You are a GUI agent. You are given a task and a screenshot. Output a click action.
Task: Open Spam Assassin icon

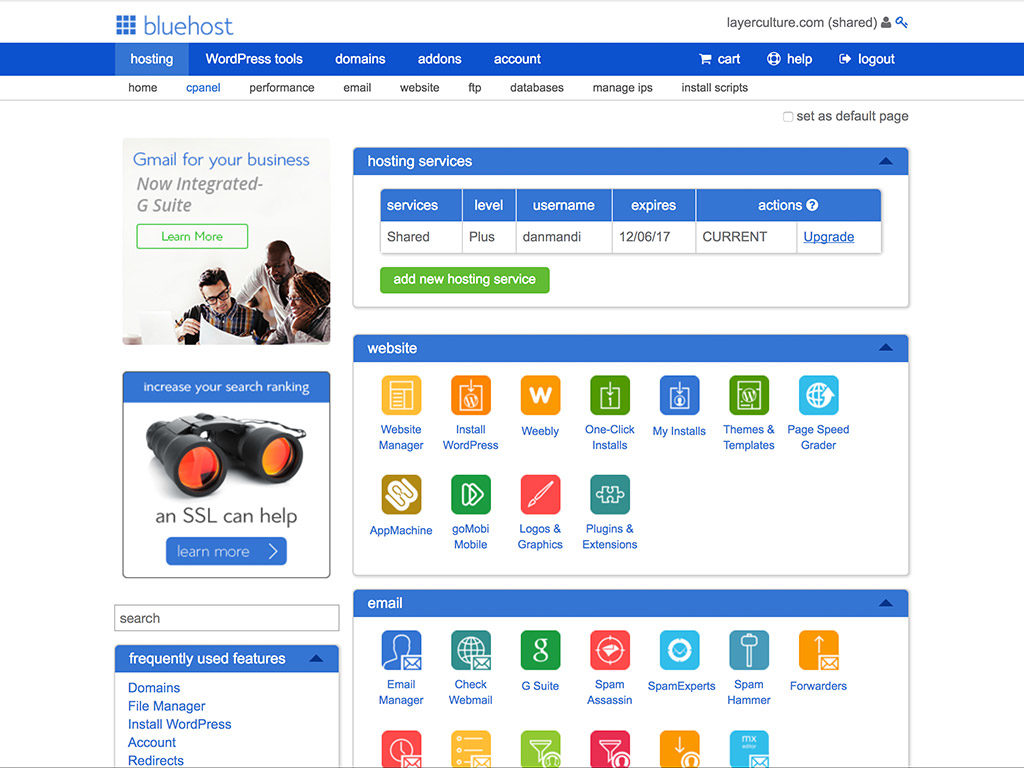pyautogui.click(x=609, y=650)
